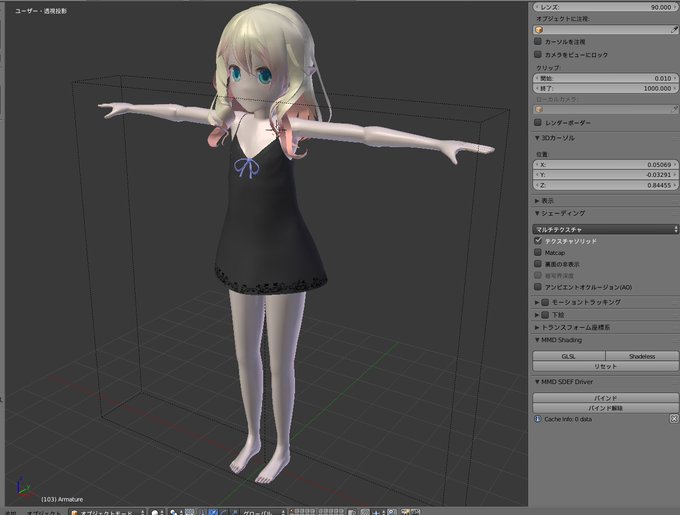Image resolution: width=680 pixels, height=515 pixels.
Task: Click the (103) Armature label in viewport
Action: pyautogui.click(x=62, y=499)
